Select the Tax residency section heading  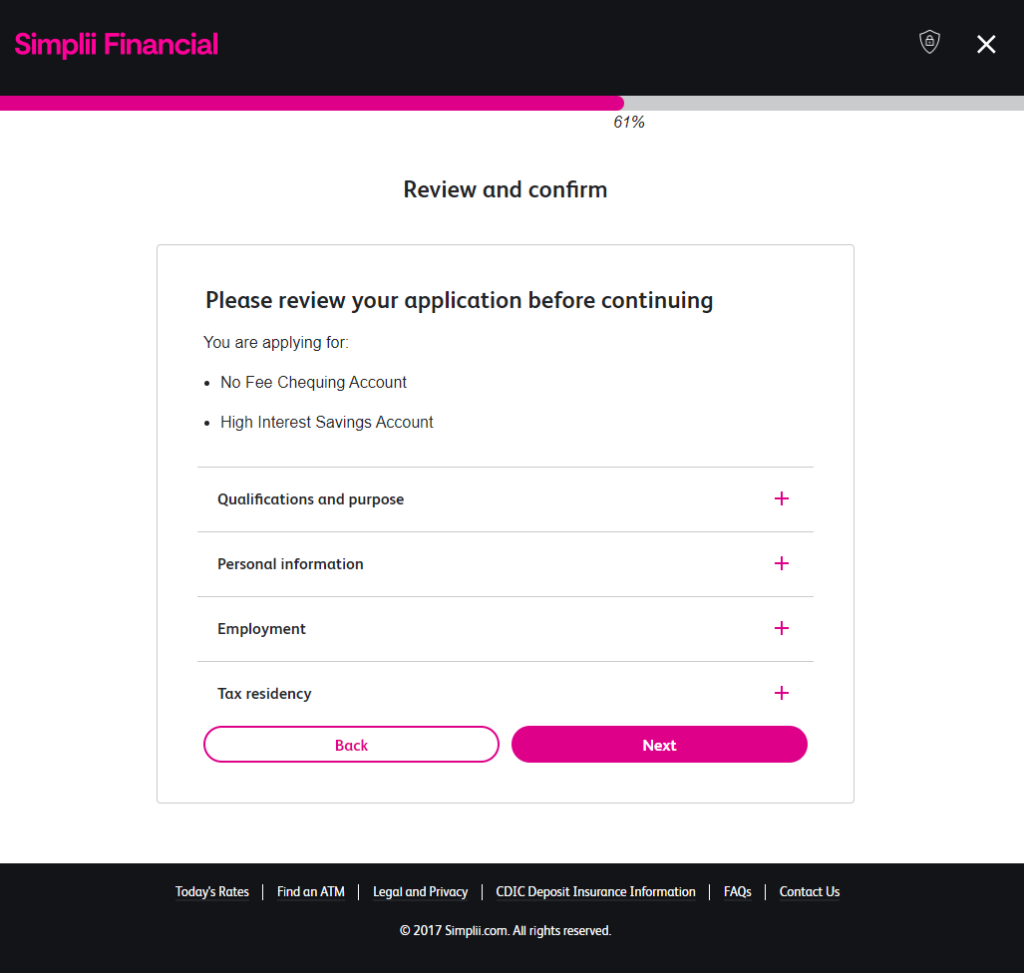coord(264,694)
